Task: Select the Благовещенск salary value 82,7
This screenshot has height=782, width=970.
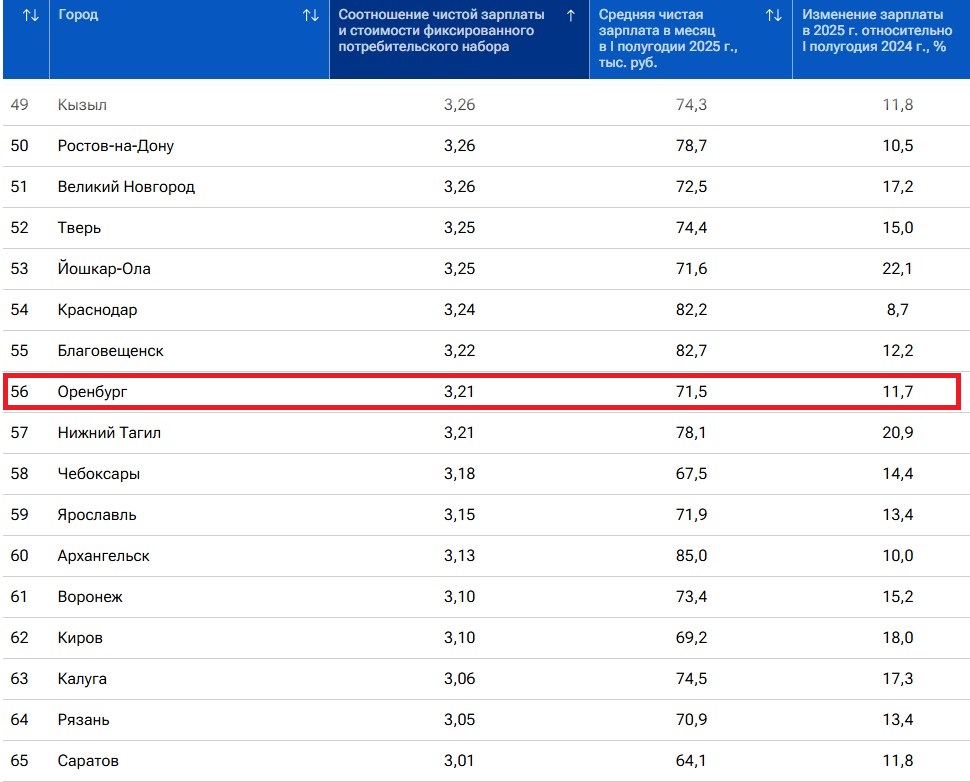Action: tap(691, 351)
